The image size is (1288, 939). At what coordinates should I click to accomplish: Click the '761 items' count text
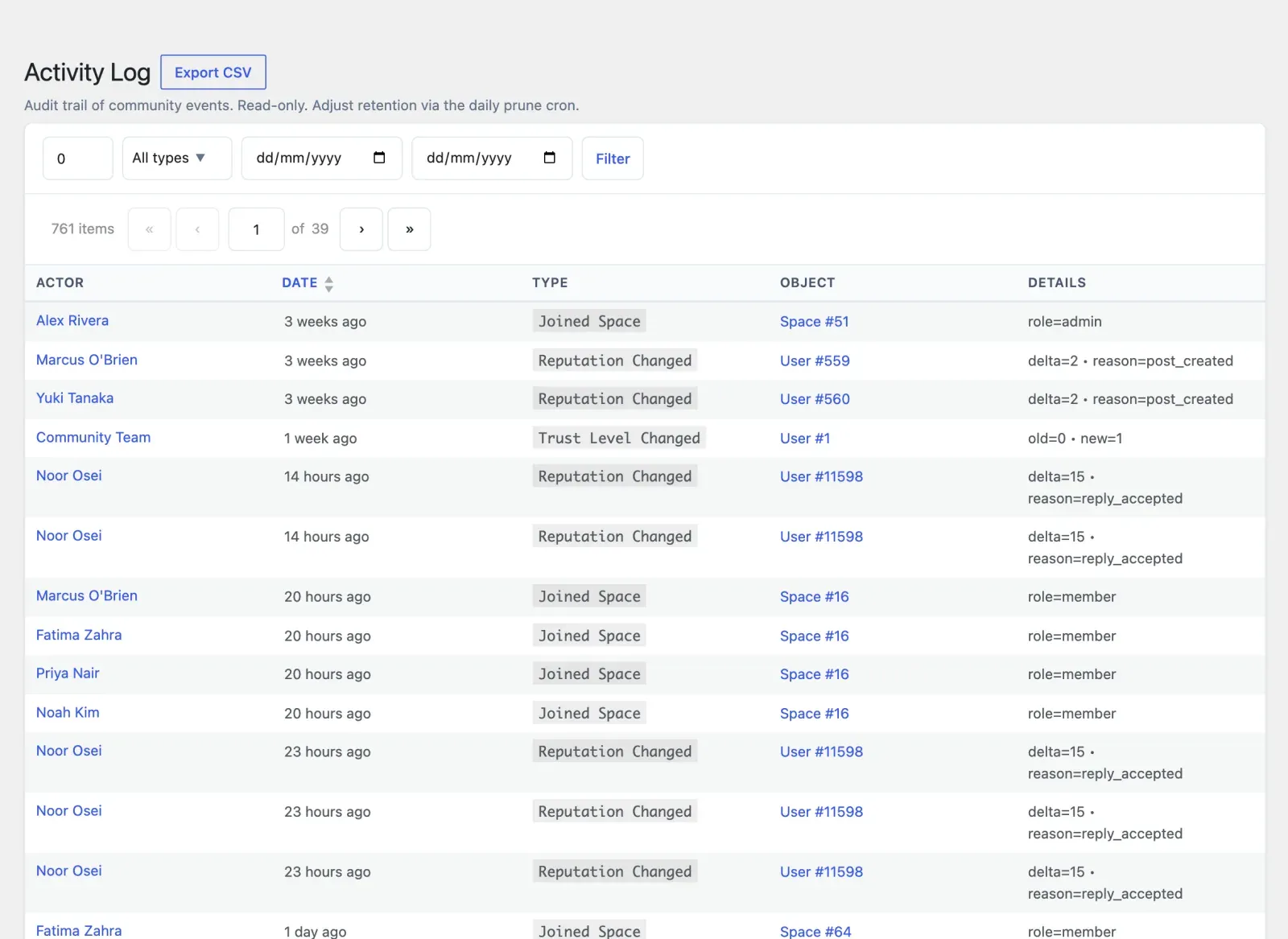(83, 229)
